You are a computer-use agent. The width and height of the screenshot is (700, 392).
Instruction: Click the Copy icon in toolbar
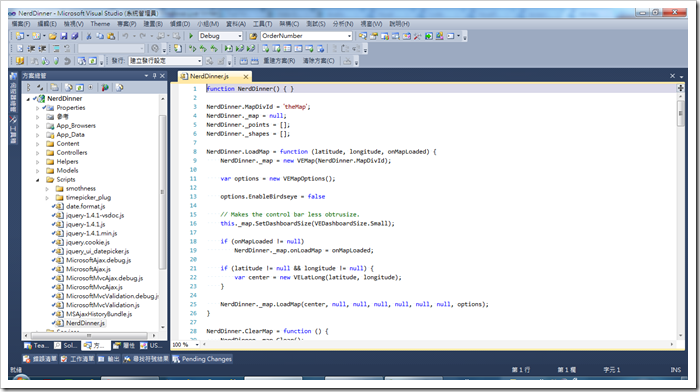pyautogui.click(x=100, y=36)
